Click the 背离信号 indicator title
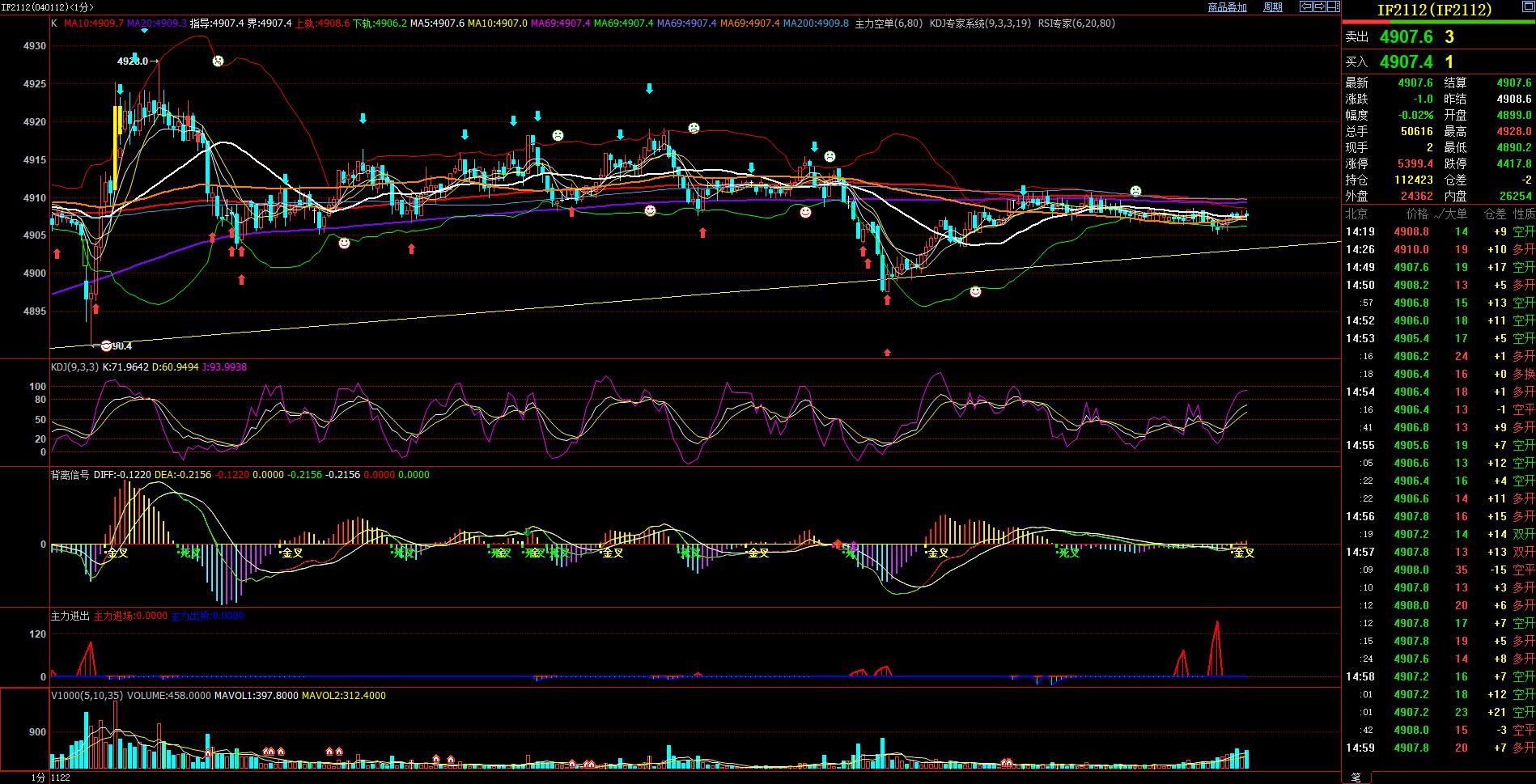The width and height of the screenshot is (1536, 784). 70,475
